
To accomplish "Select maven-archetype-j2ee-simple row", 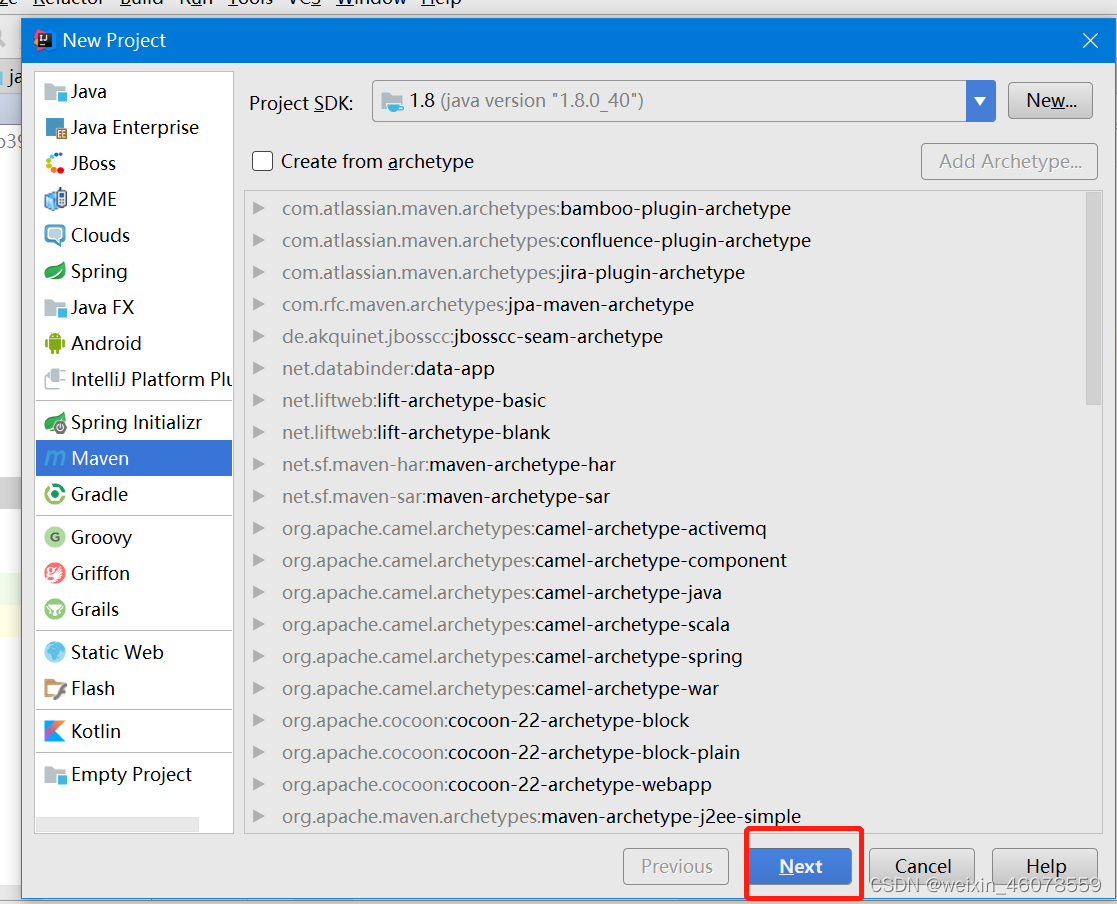I will click(x=665, y=816).
